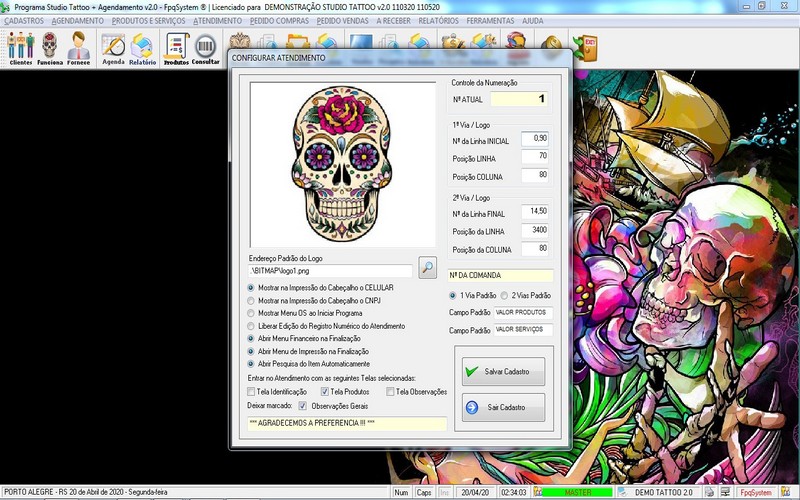The height and width of the screenshot is (500, 800).
Task: Click the printer icon in status bar
Action: 710,492
